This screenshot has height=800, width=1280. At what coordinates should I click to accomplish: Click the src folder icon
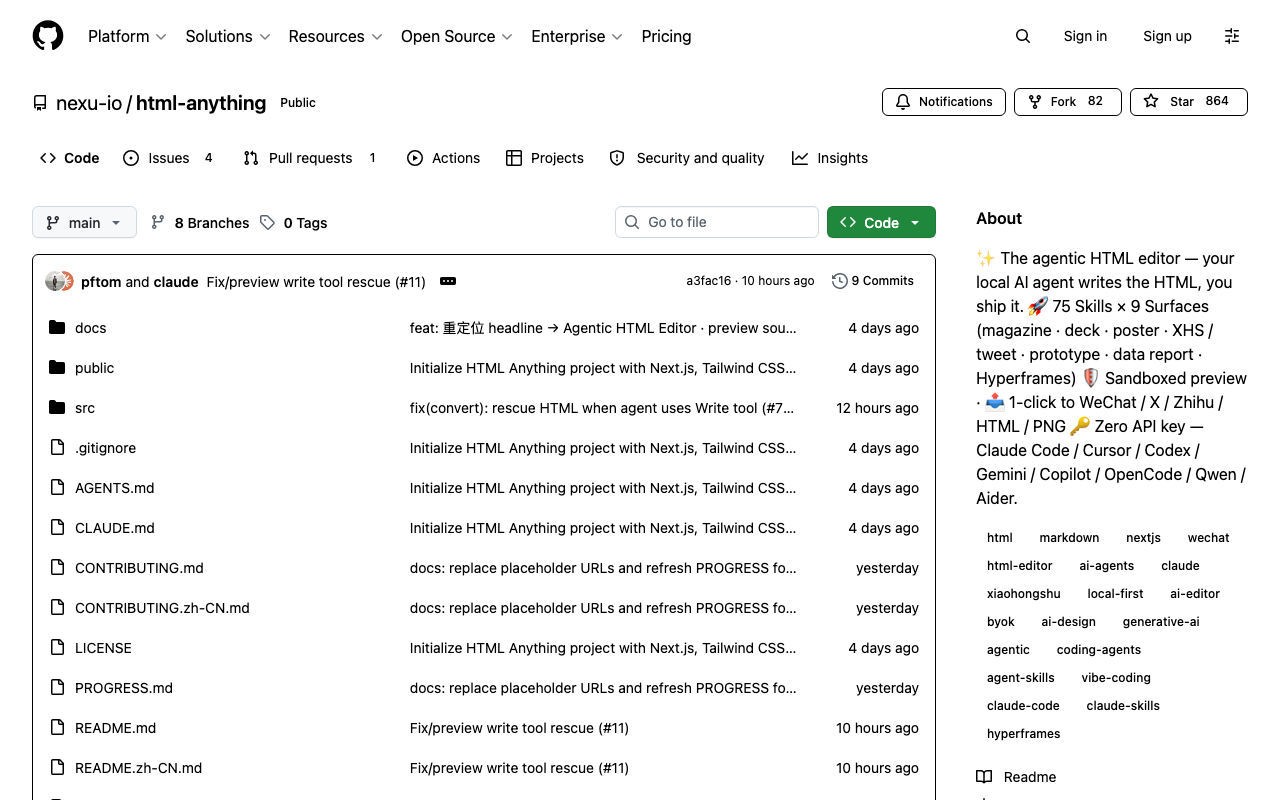coord(57,408)
